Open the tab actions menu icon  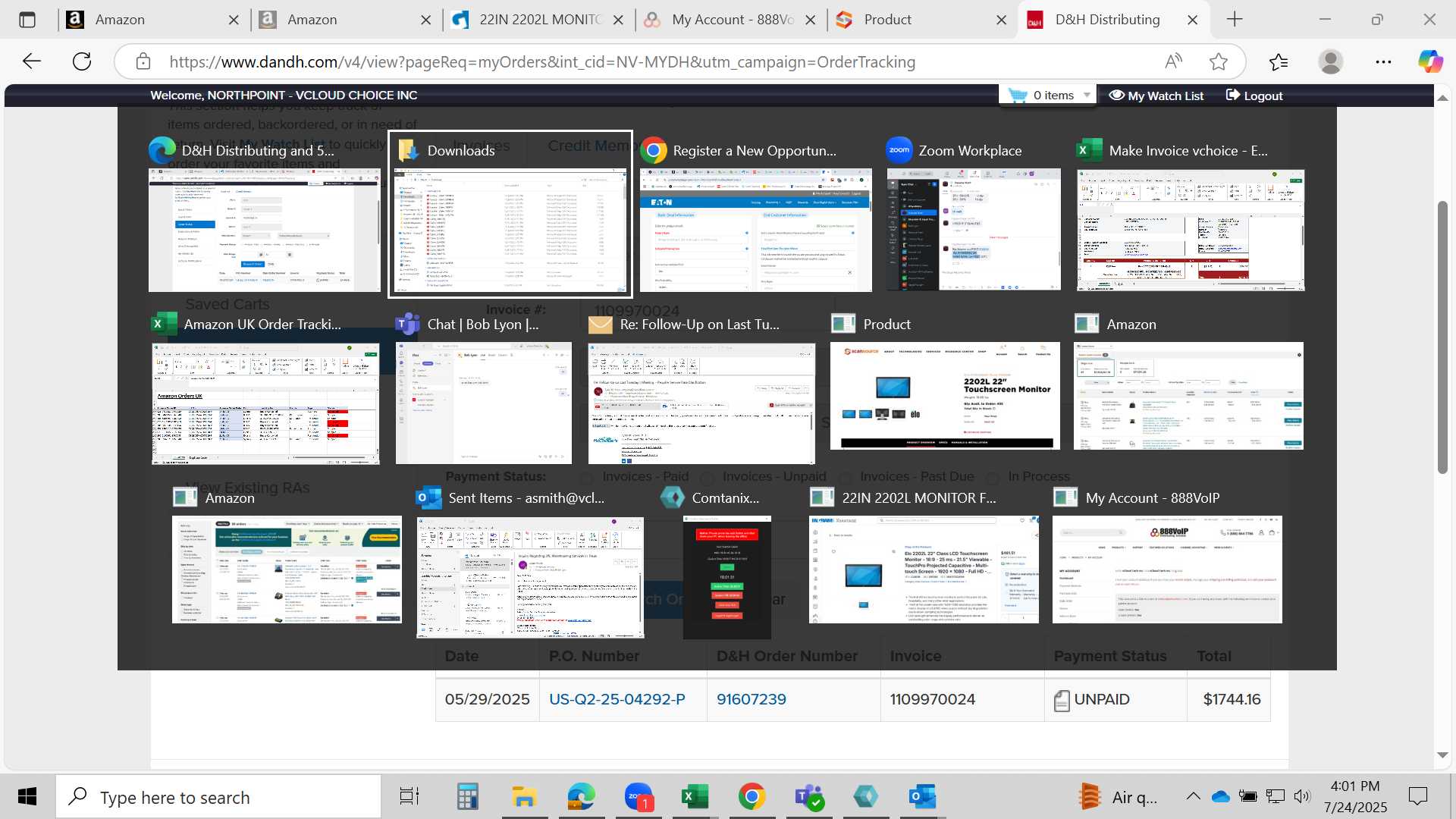tap(27, 20)
